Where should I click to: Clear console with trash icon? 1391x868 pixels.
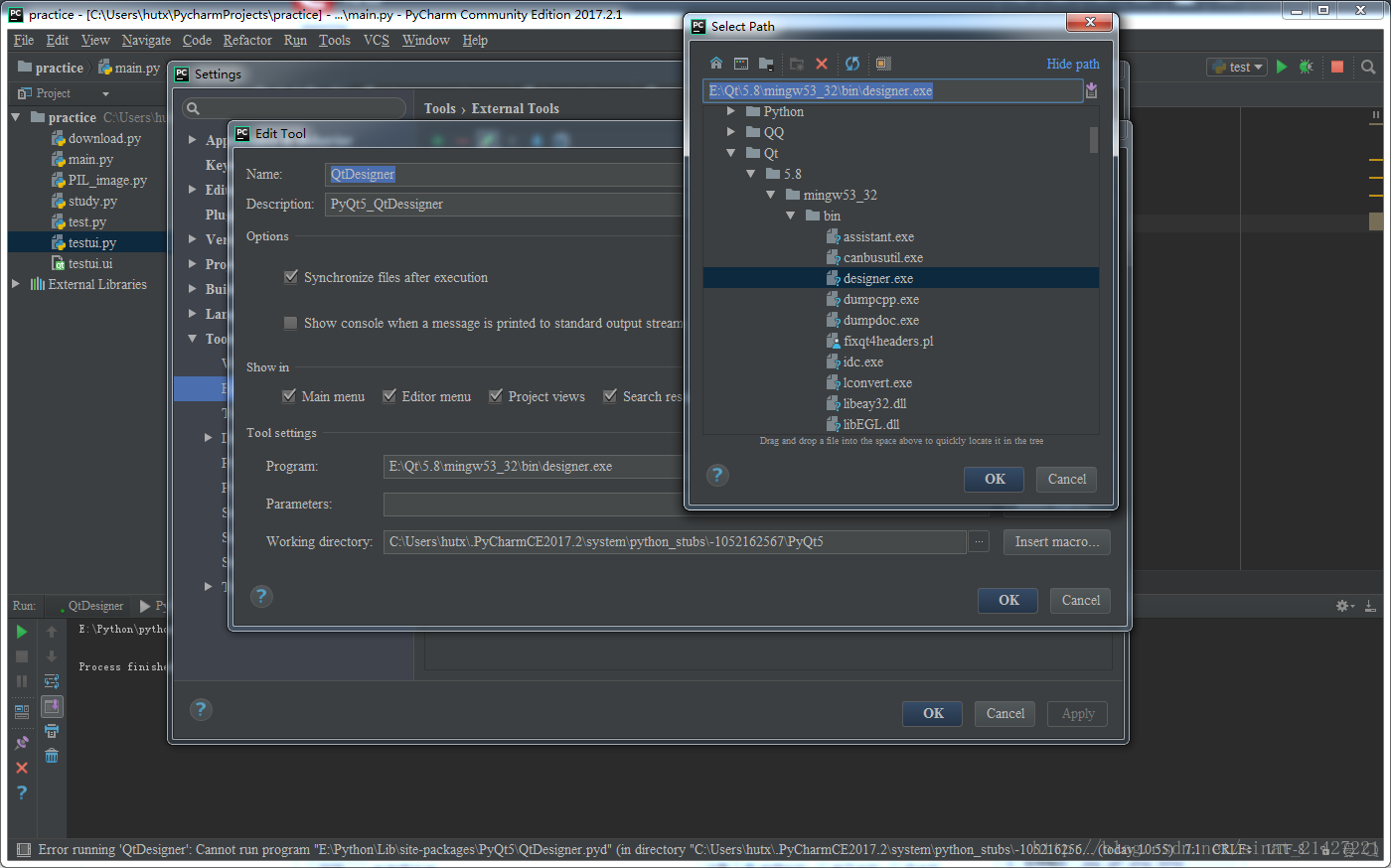pyautogui.click(x=52, y=756)
